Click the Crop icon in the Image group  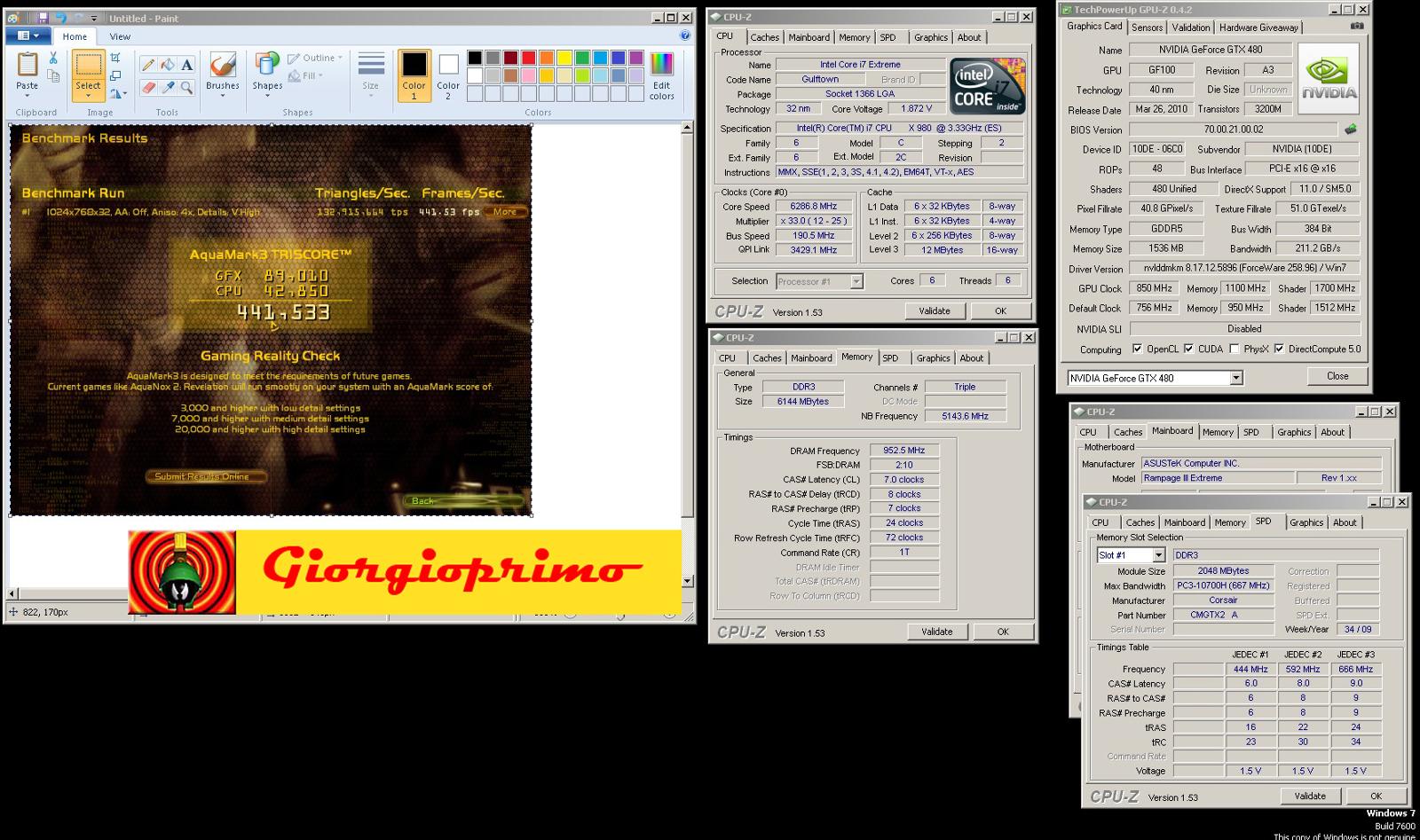pyautogui.click(x=115, y=59)
